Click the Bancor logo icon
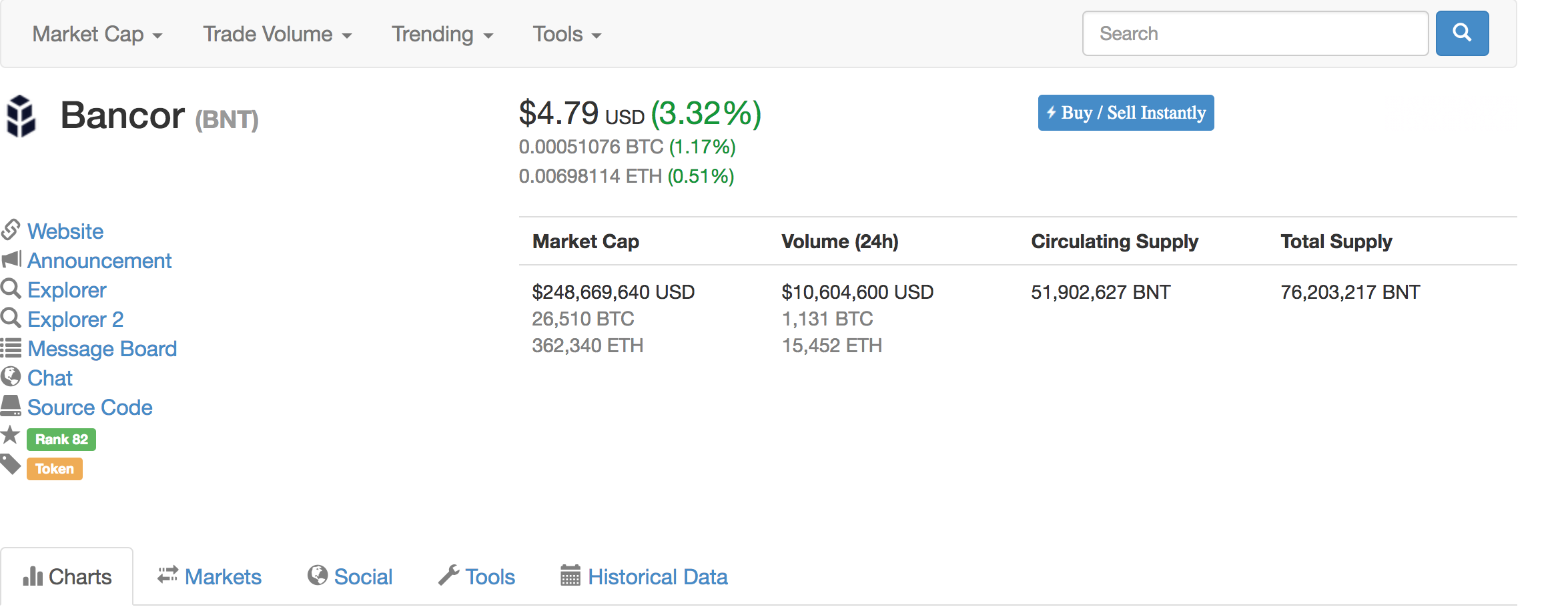This screenshot has width=1568, height=607. [21, 116]
